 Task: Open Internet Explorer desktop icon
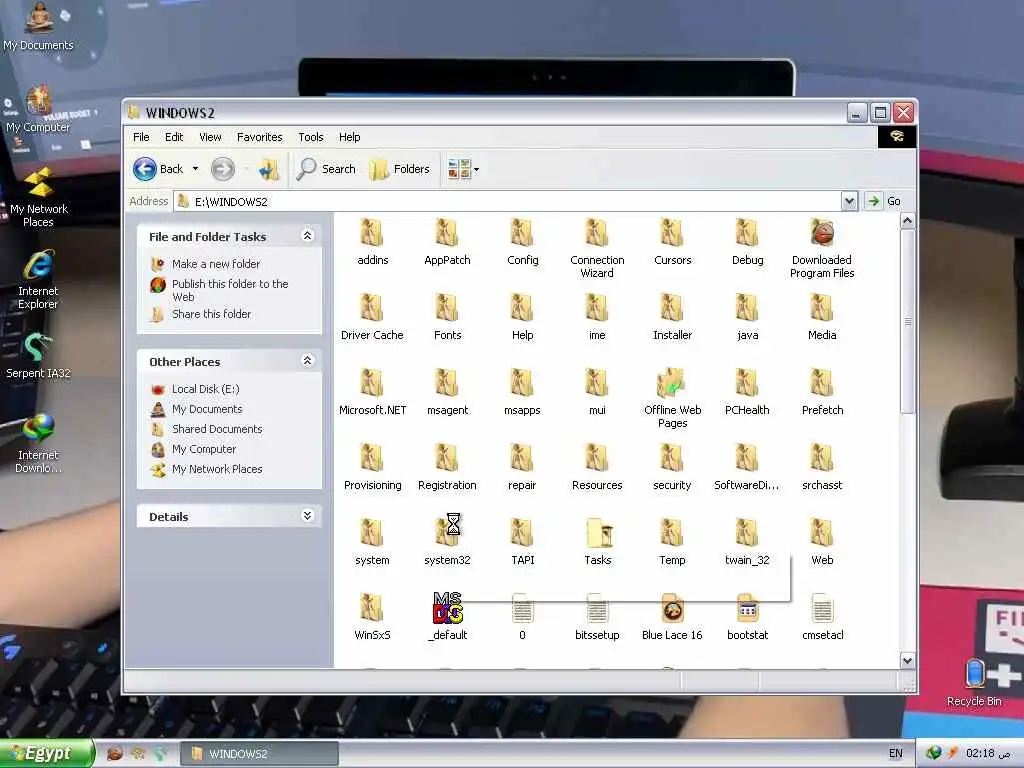click(38, 280)
